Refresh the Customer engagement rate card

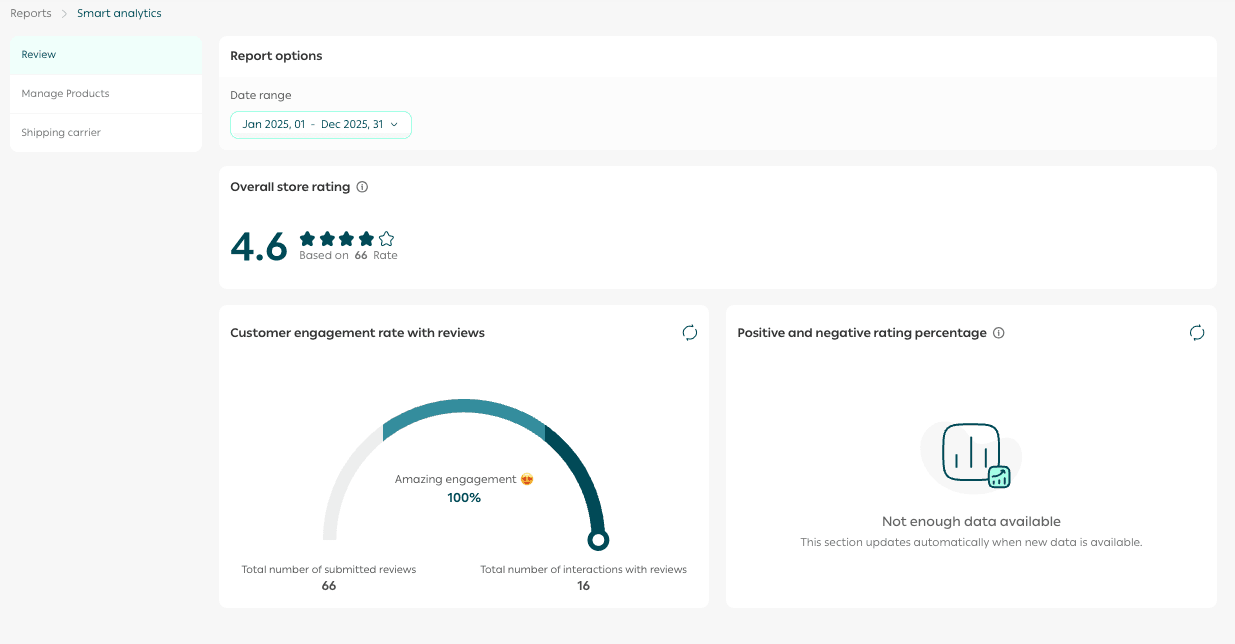[x=689, y=333]
